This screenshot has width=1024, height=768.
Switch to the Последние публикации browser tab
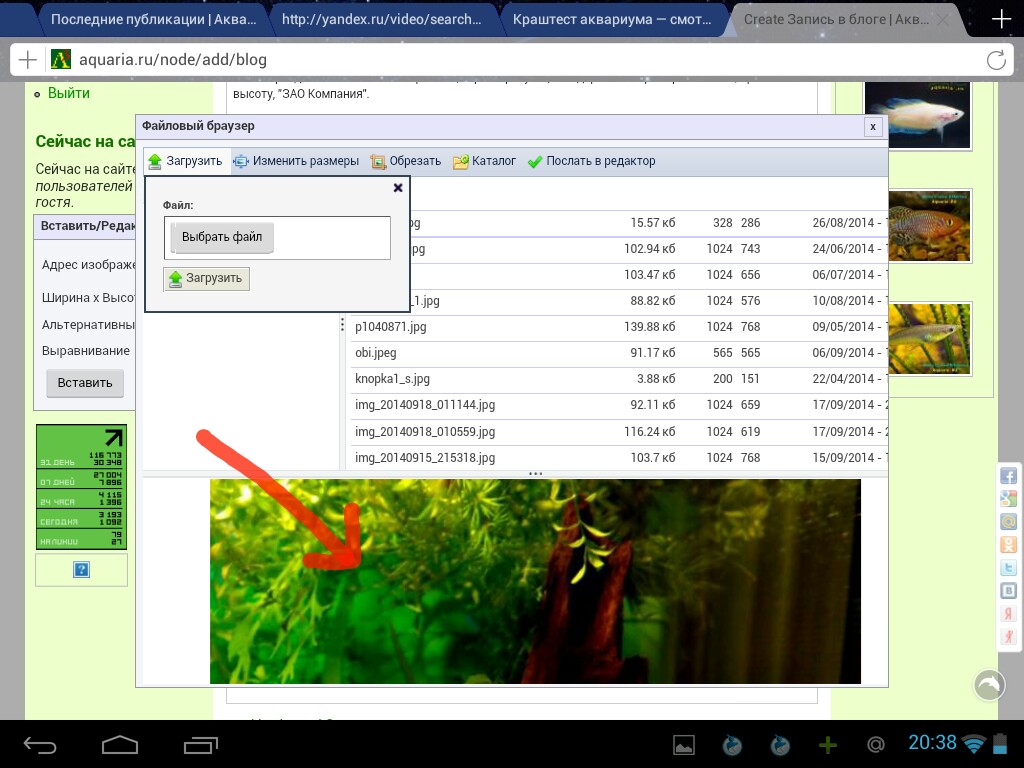click(153, 20)
